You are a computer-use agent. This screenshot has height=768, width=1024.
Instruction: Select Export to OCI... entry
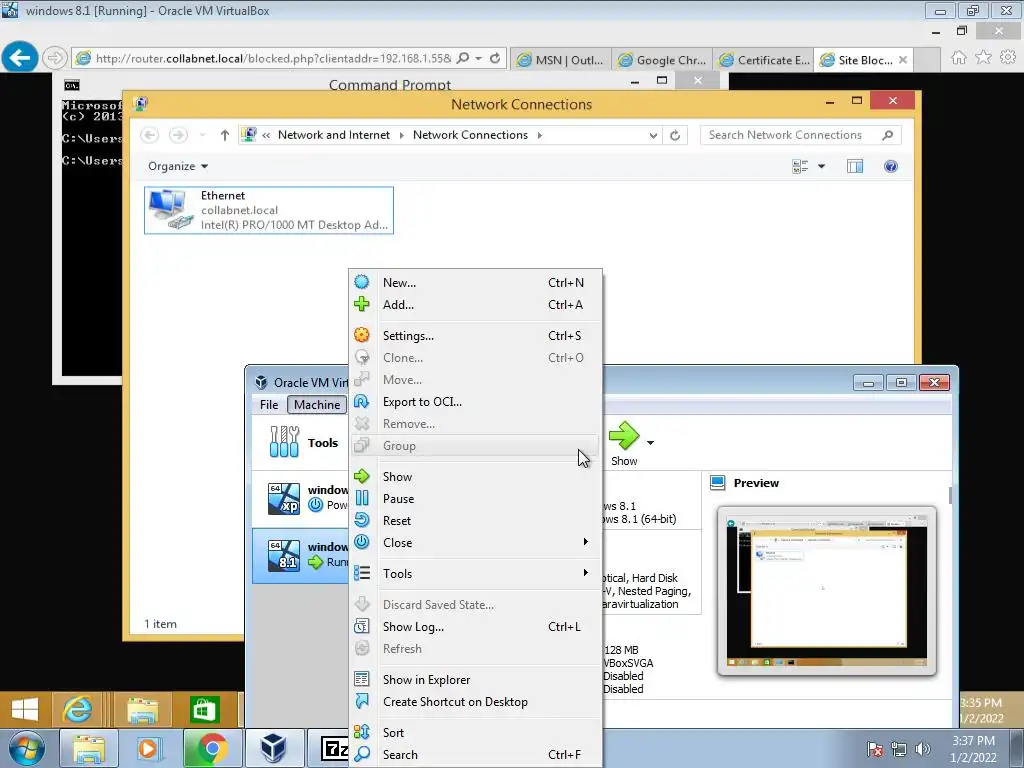(x=475, y=402)
